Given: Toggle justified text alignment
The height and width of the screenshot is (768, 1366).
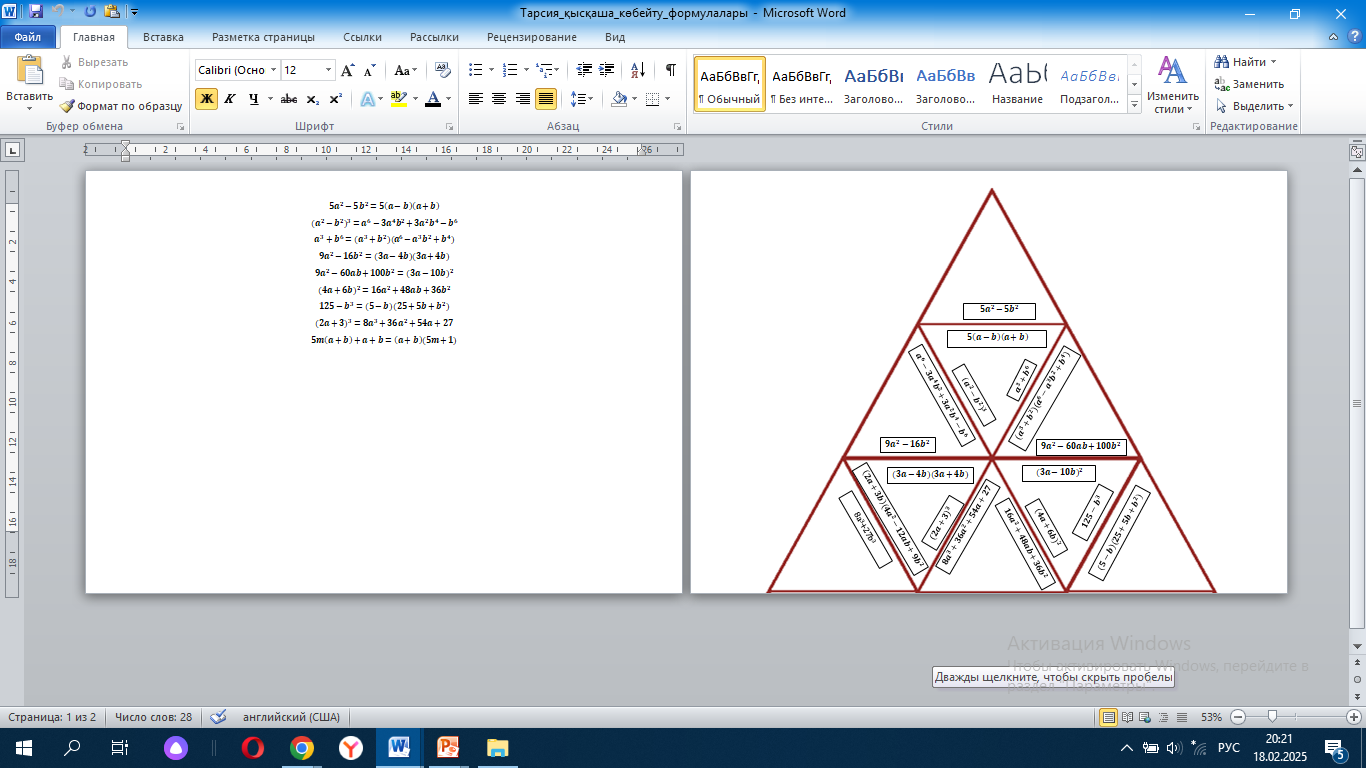Looking at the screenshot, I should tap(546, 99).
